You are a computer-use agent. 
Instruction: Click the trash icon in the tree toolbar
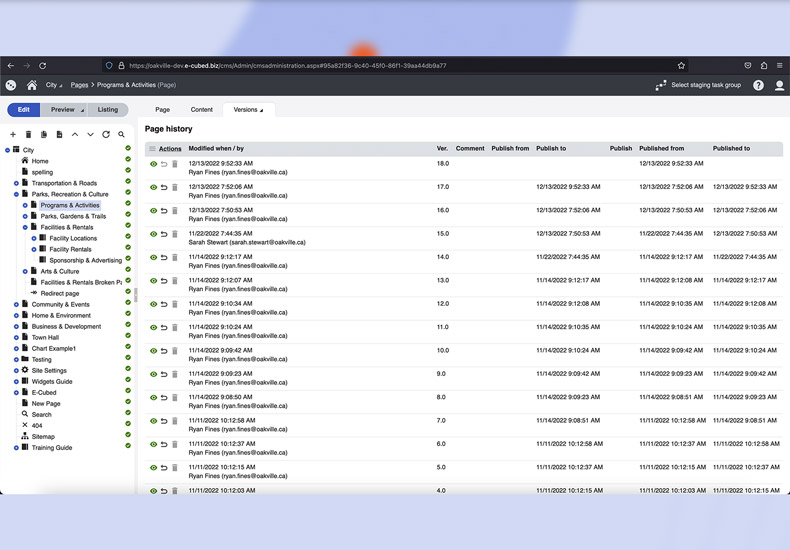(x=28, y=134)
